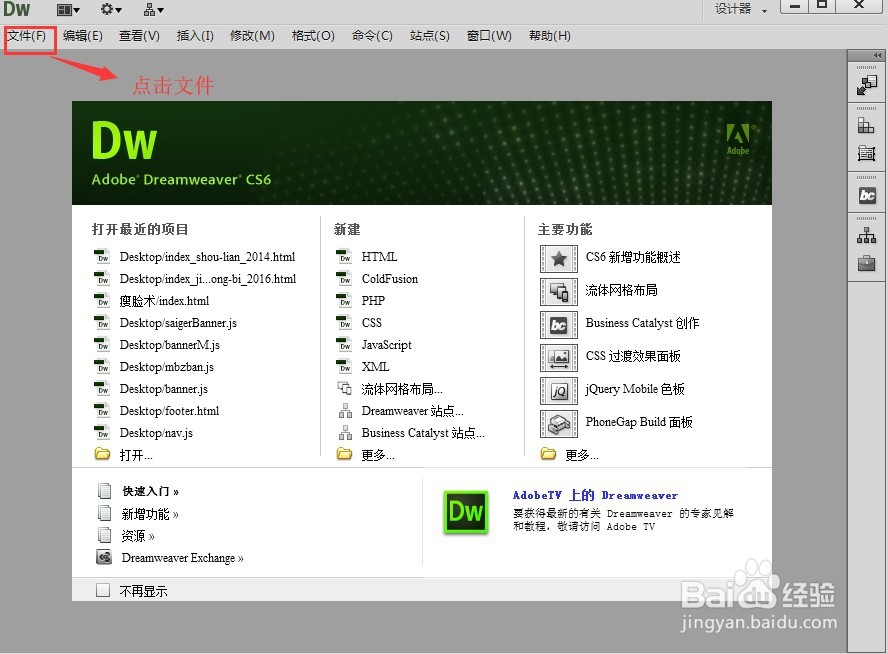This screenshot has height=654, width=888.
Task: Click the Adobe logo in the welcome banner
Action: (738, 139)
